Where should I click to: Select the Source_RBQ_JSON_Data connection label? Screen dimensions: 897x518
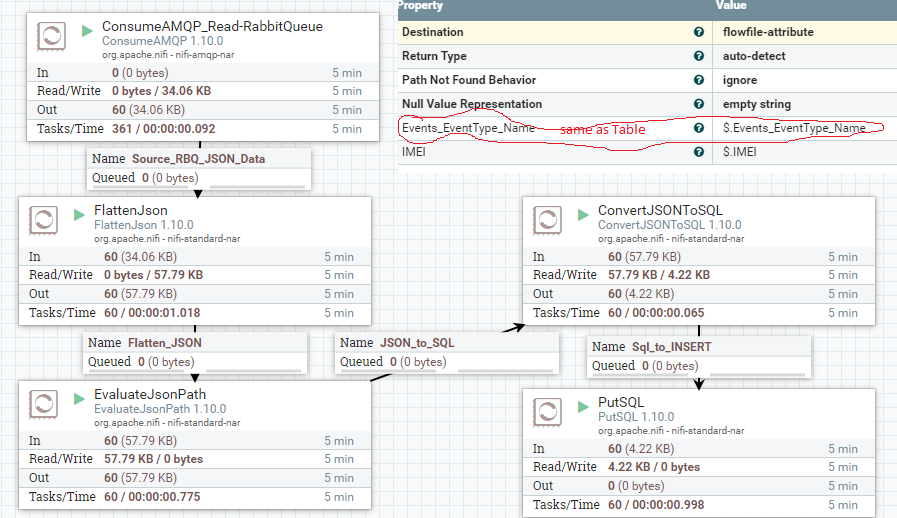(x=198, y=159)
